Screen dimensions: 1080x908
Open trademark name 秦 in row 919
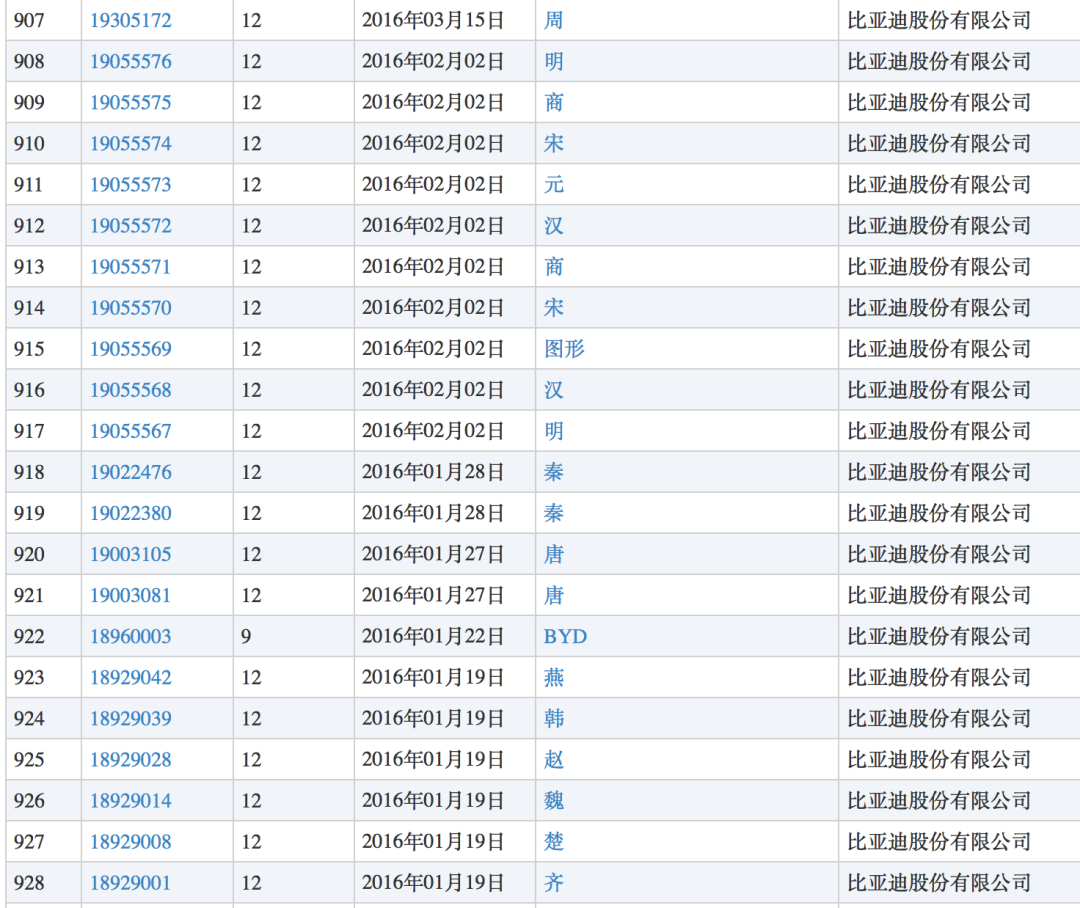pos(554,513)
